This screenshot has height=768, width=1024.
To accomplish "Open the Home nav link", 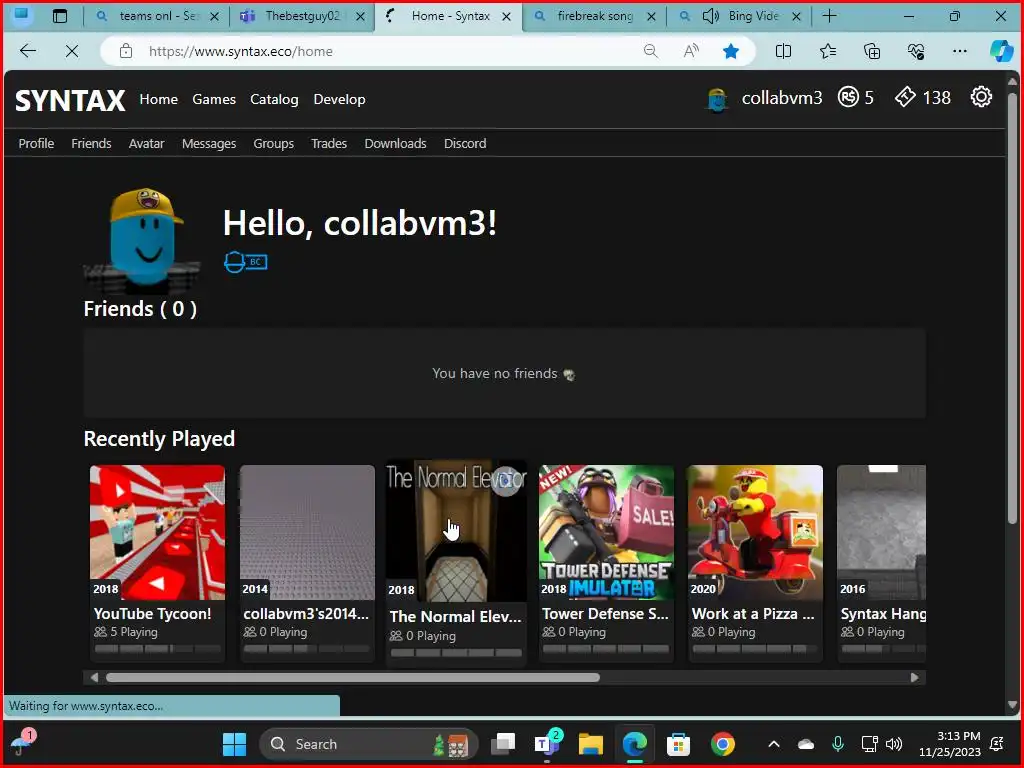I will (159, 99).
